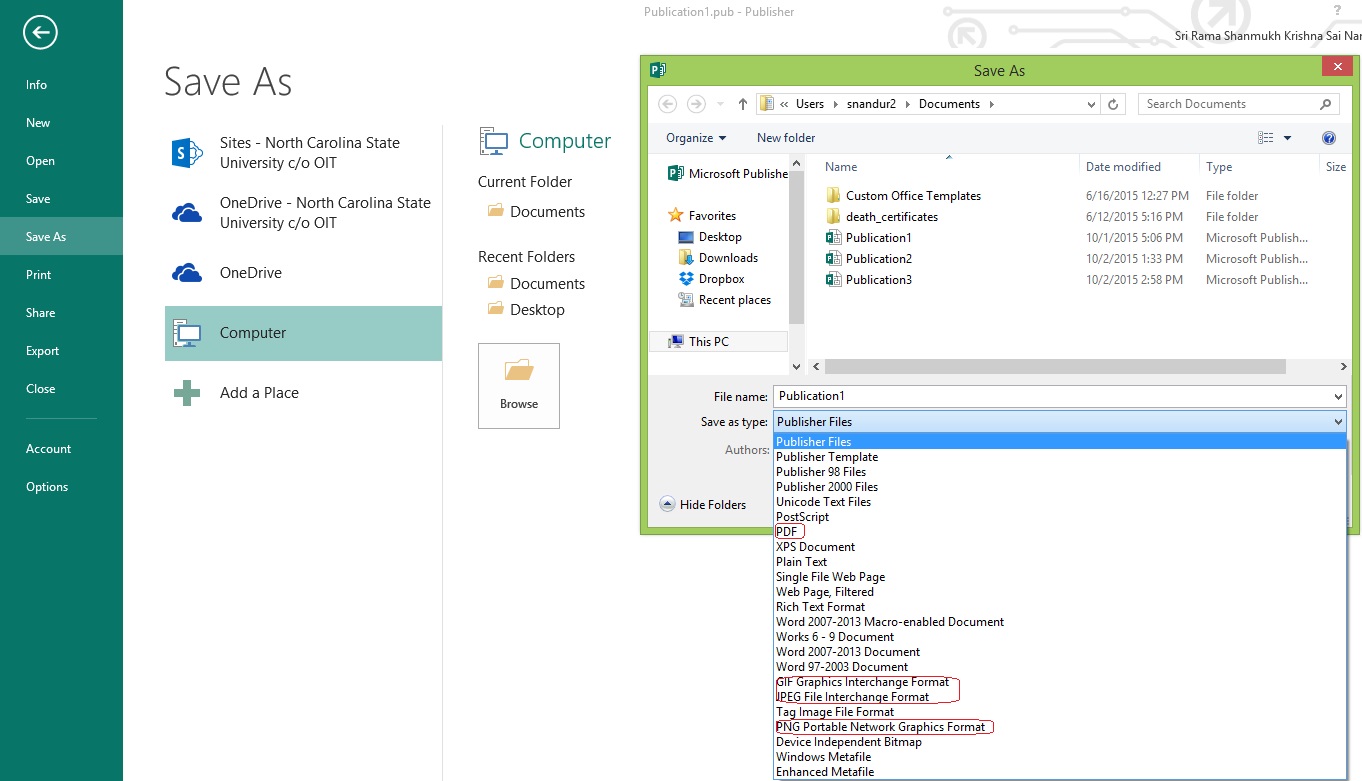Open the Organize menu
The width and height of the screenshot is (1362, 781).
point(696,138)
